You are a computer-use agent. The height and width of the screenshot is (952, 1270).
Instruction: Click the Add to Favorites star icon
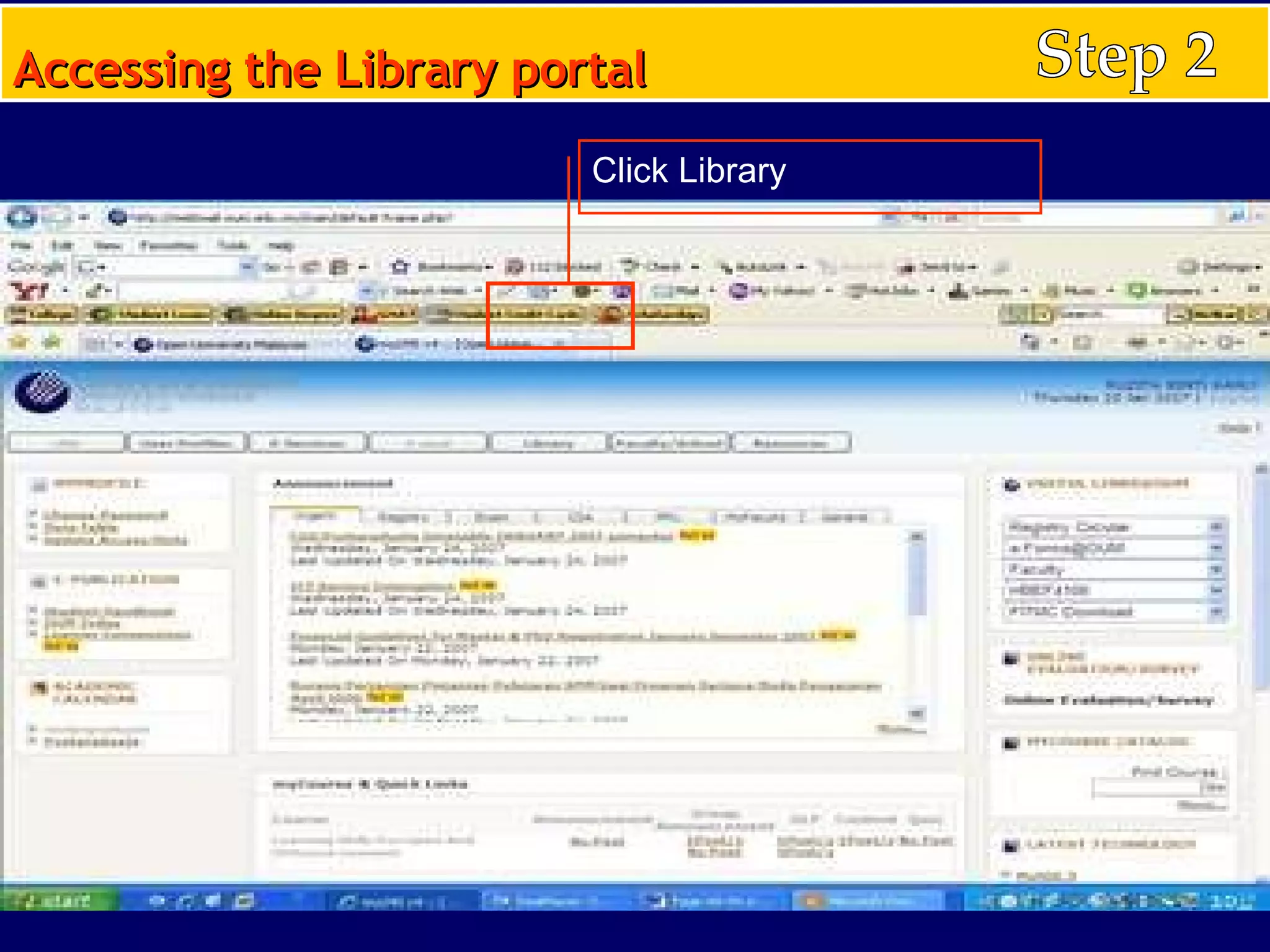click(19, 342)
